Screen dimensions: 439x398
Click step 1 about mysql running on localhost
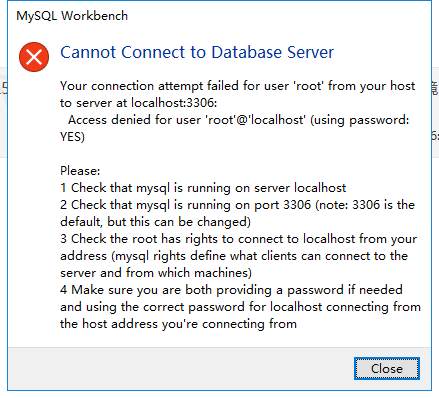(203, 188)
